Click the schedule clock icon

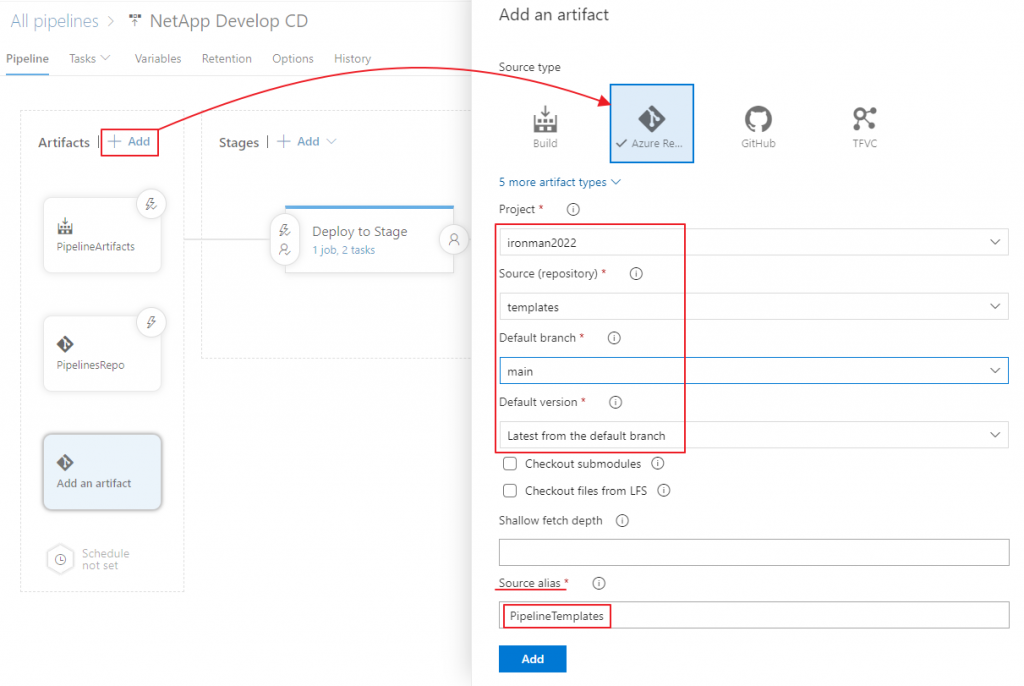[x=60, y=559]
